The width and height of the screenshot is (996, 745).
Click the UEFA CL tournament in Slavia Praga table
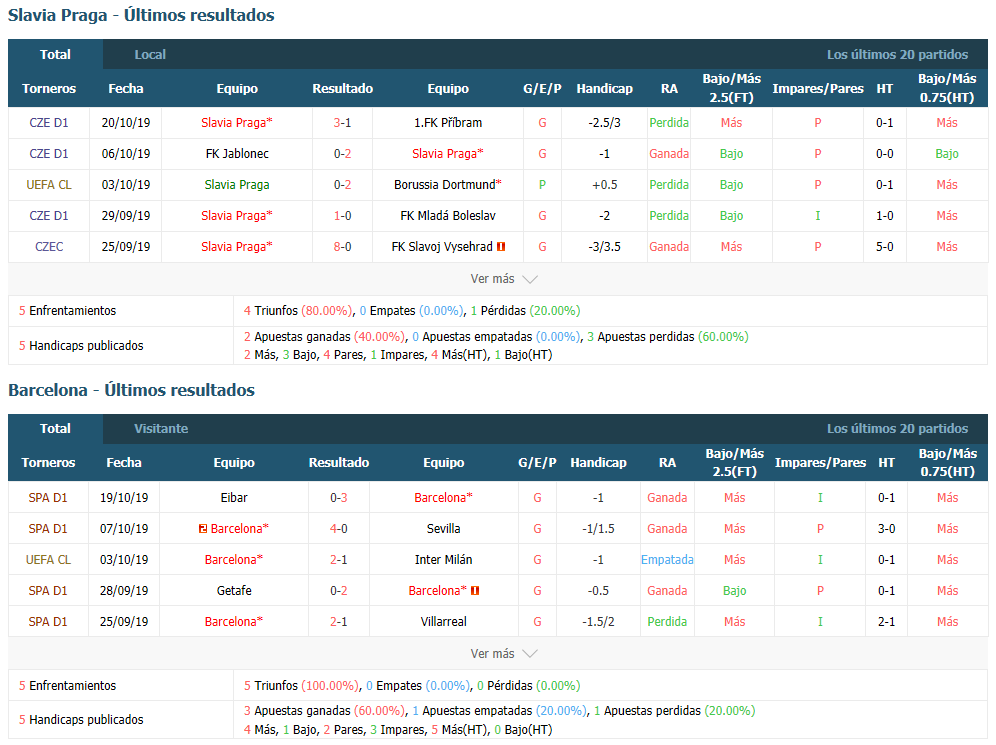pos(49,185)
